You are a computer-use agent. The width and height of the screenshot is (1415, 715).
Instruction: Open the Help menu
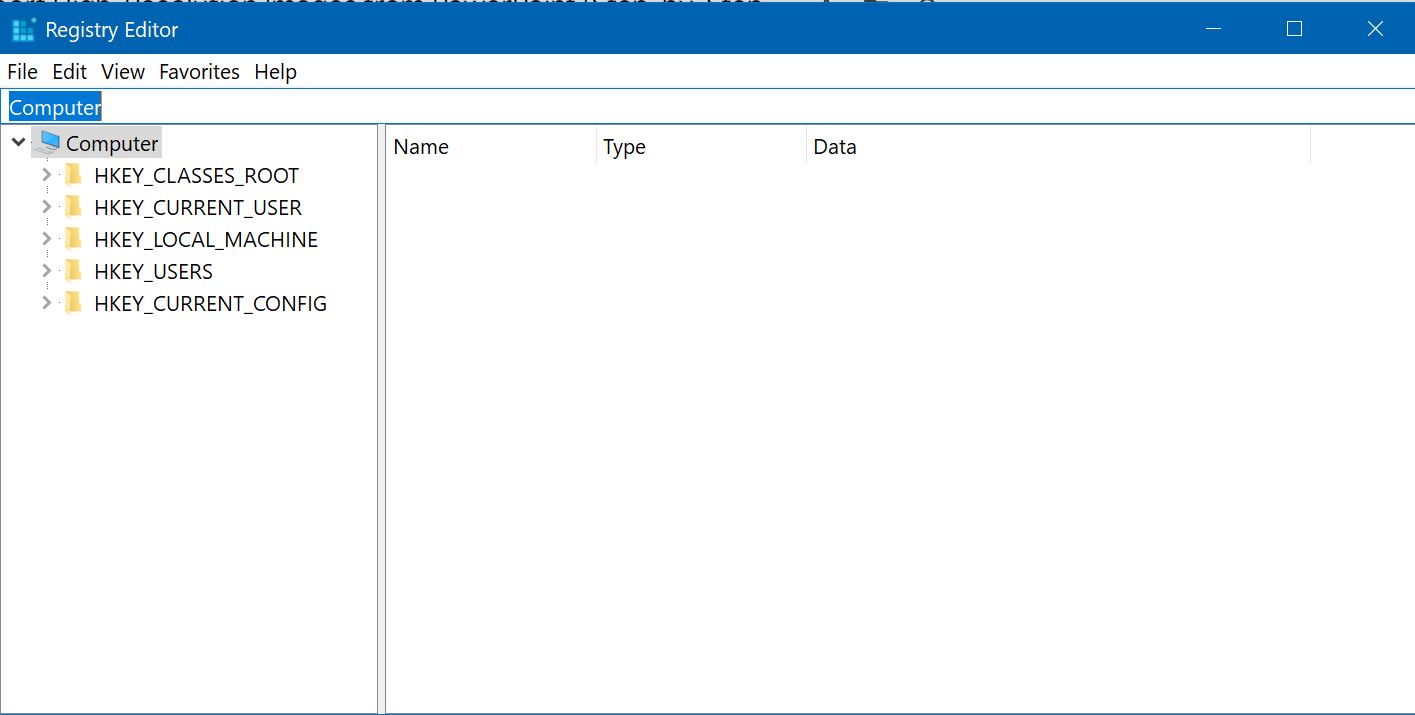pos(275,71)
